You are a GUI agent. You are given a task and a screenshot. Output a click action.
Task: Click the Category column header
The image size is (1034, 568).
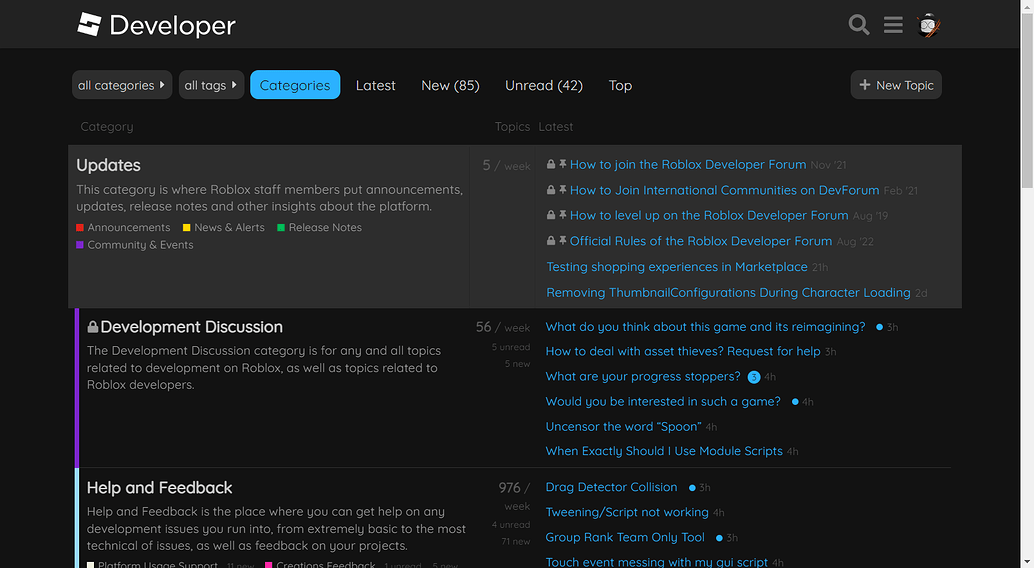107,127
